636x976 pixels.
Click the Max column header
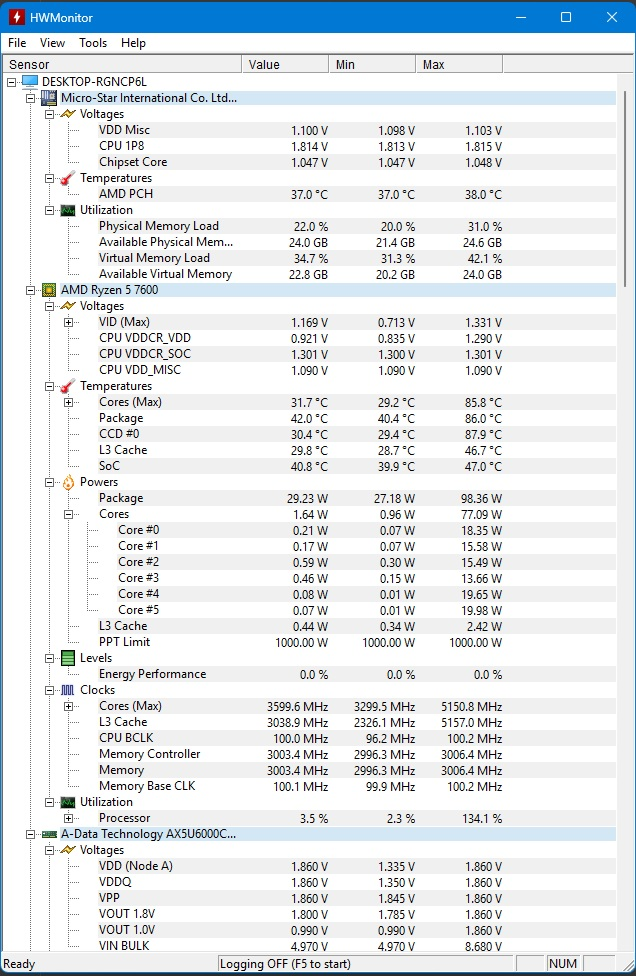pos(459,64)
